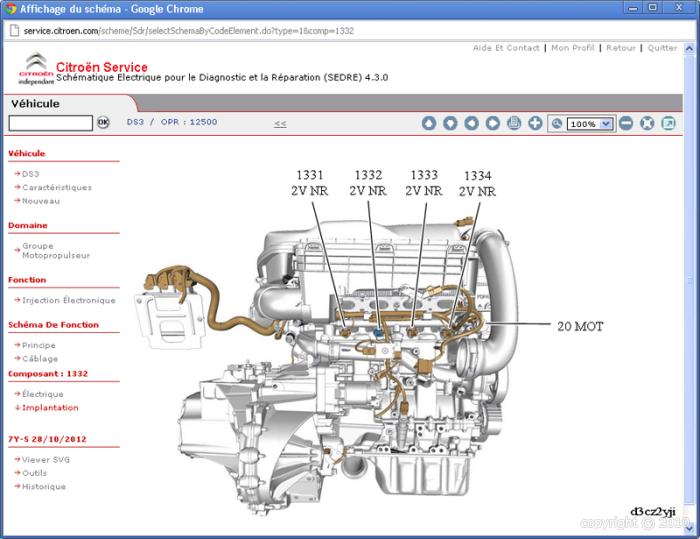Click the magnifier icon beside the zoom percentage
The height and width of the screenshot is (539, 700).
pyautogui.click(x=557, y=124)
